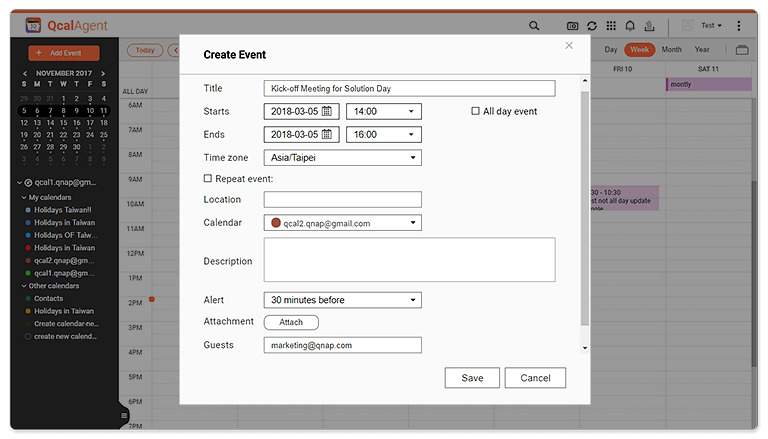Click the Cancel button
768x439 pixels.
(535, 378)
